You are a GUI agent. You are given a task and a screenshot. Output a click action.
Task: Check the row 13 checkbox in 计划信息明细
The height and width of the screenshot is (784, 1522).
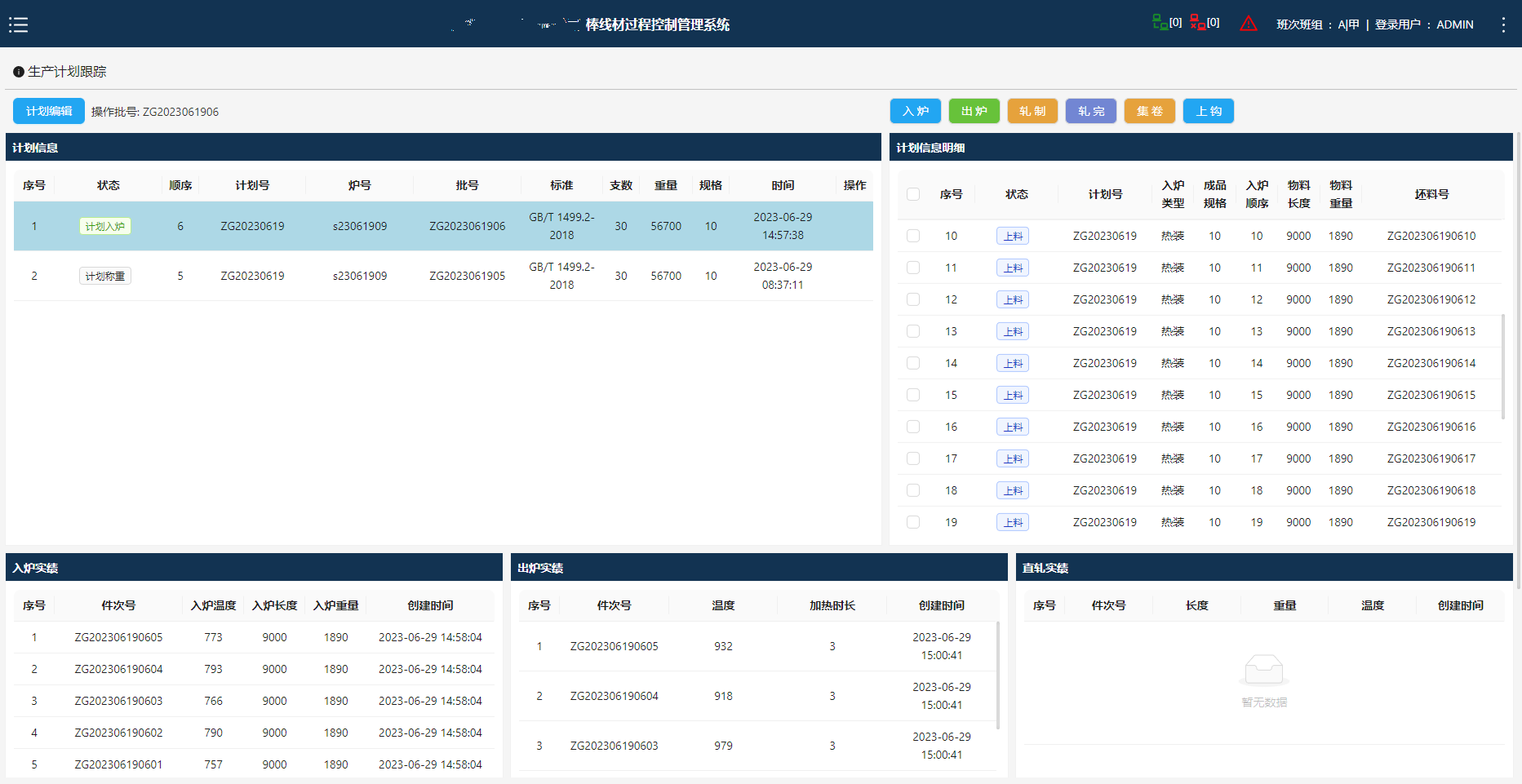[x=913, y=331]
